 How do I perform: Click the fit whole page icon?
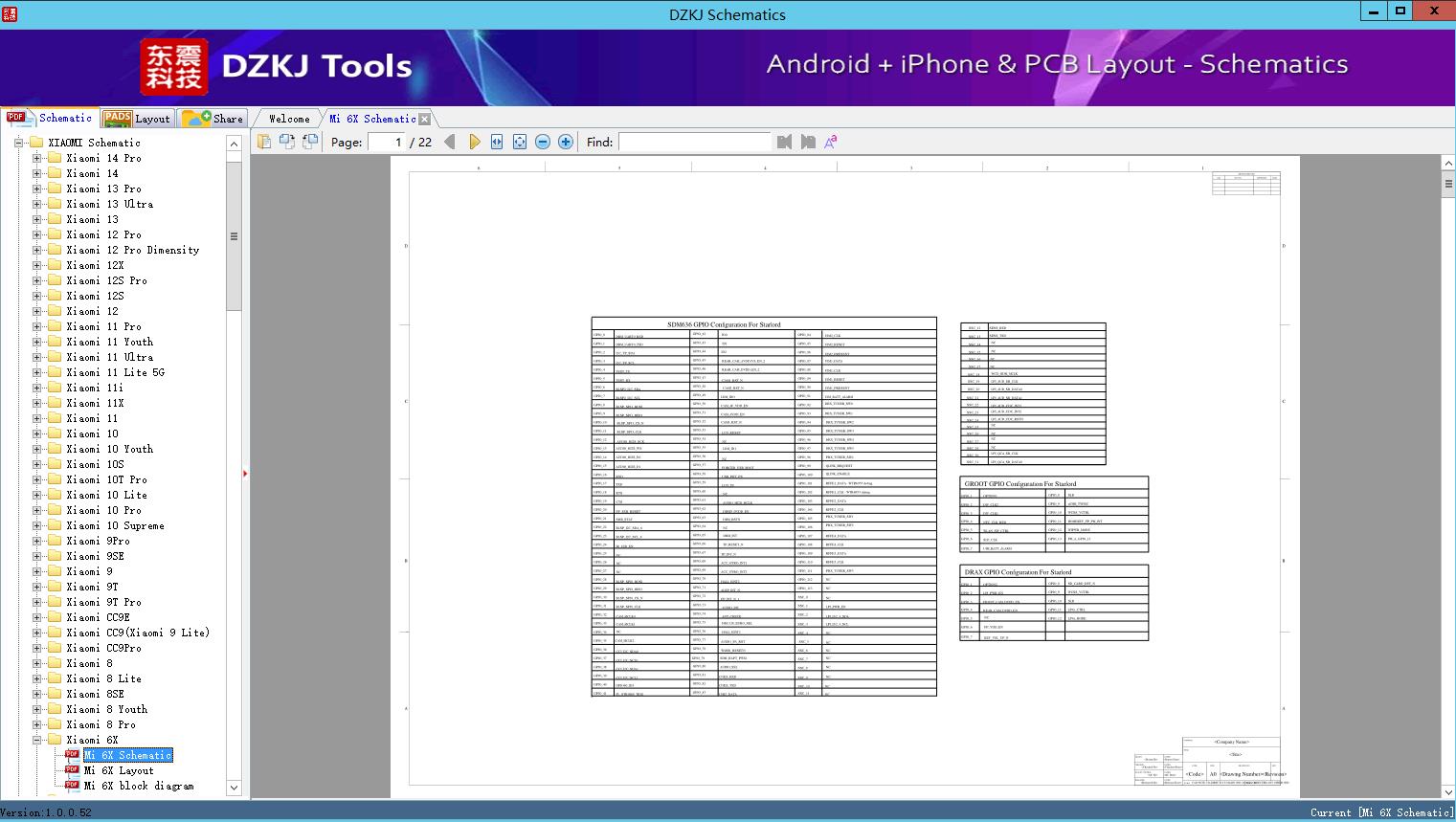pos(520,142)
